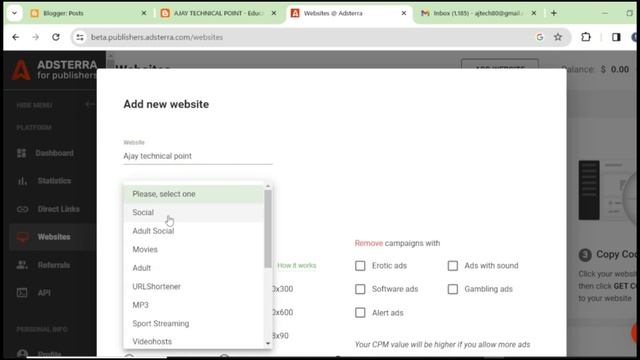Select Videohosts category option
Viewport: 640px width, 360px height.
[x=193, y=341]
